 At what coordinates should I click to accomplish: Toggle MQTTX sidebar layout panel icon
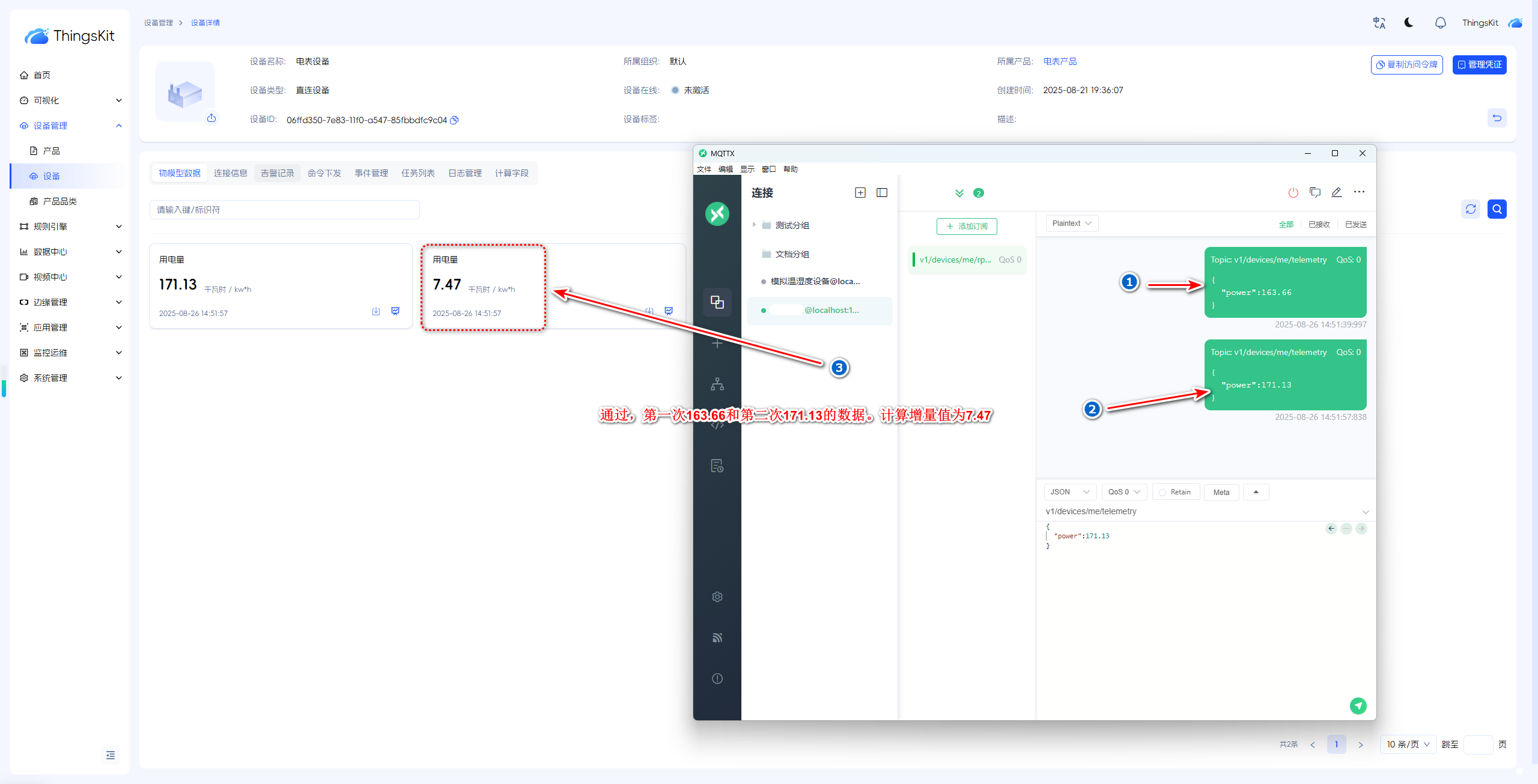881,192
